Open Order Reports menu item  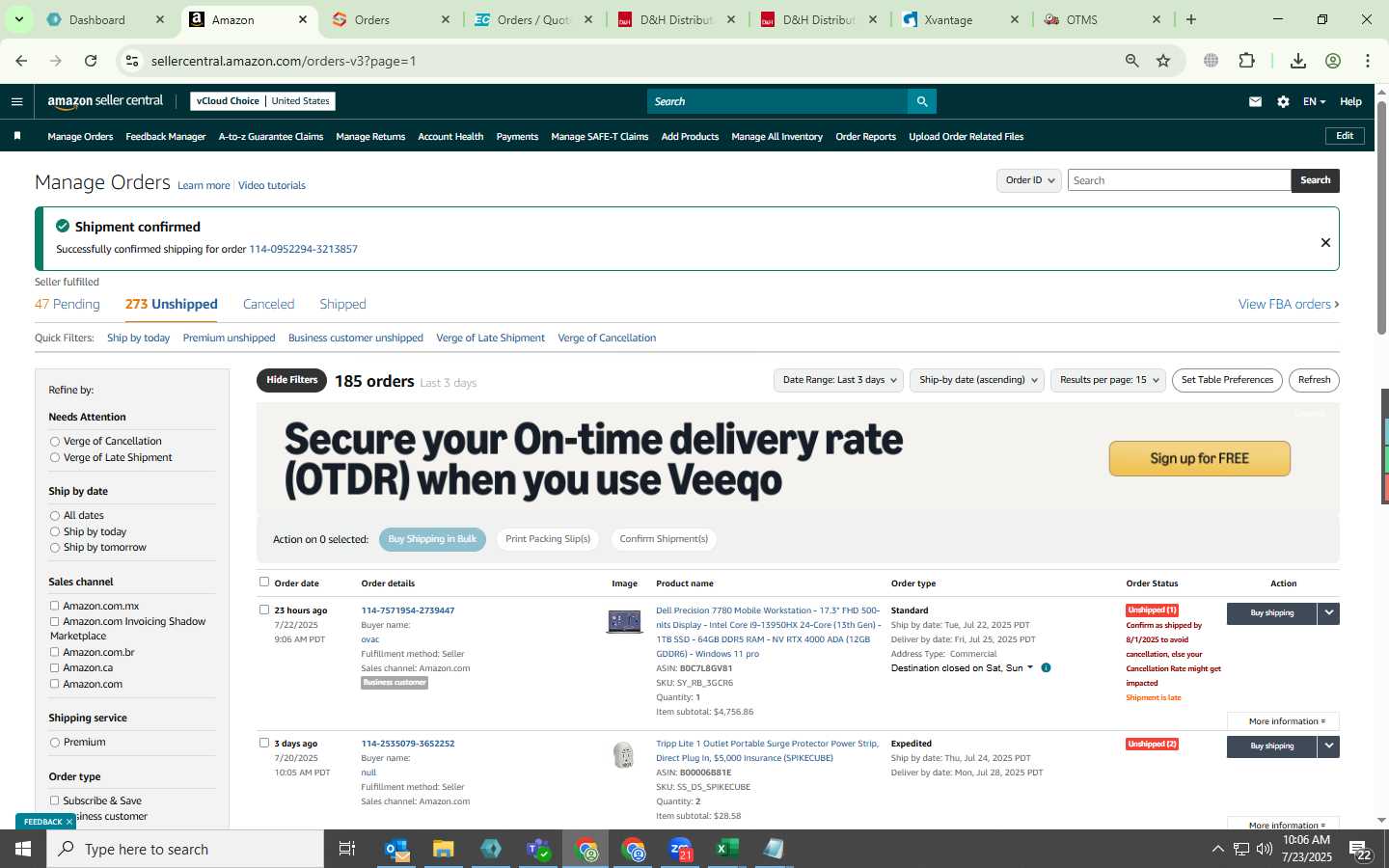click(865, 137)
